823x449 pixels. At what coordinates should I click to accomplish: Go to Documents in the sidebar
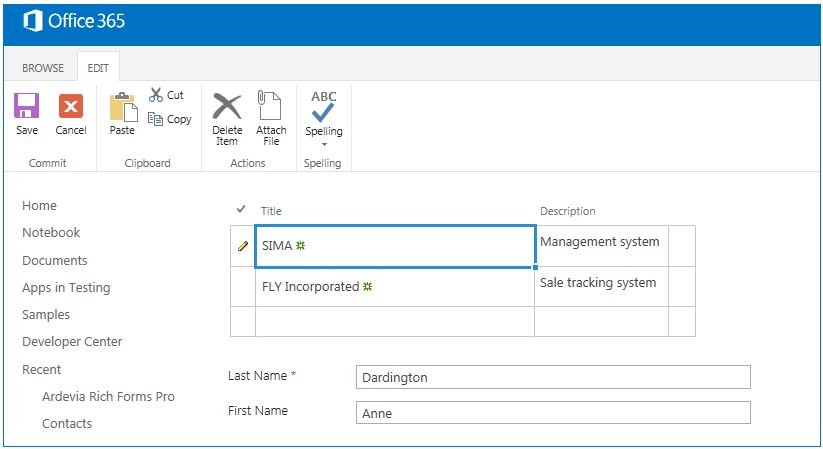coord(55,260)
